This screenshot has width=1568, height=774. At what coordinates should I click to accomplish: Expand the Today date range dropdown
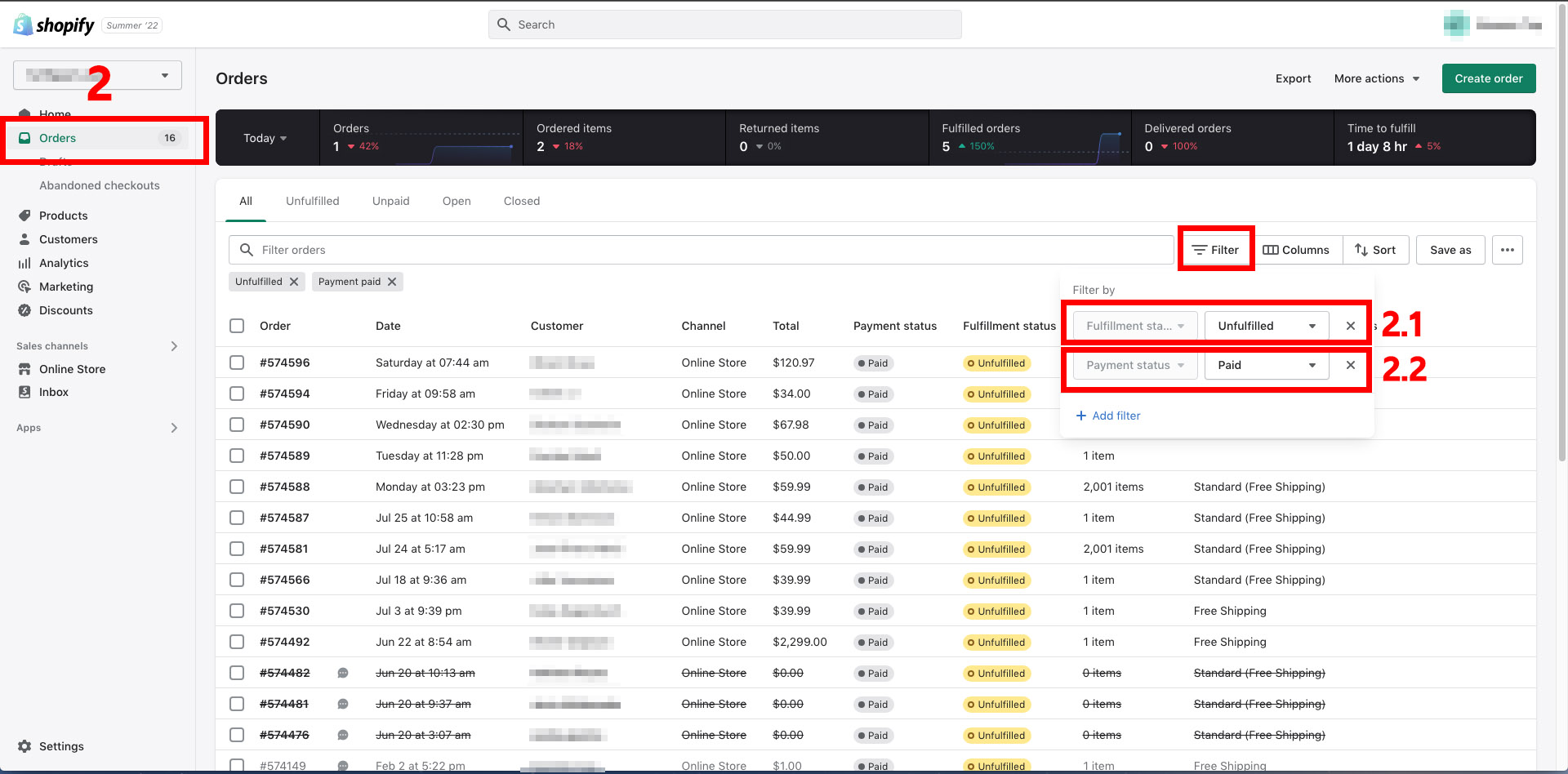[265, 138]
